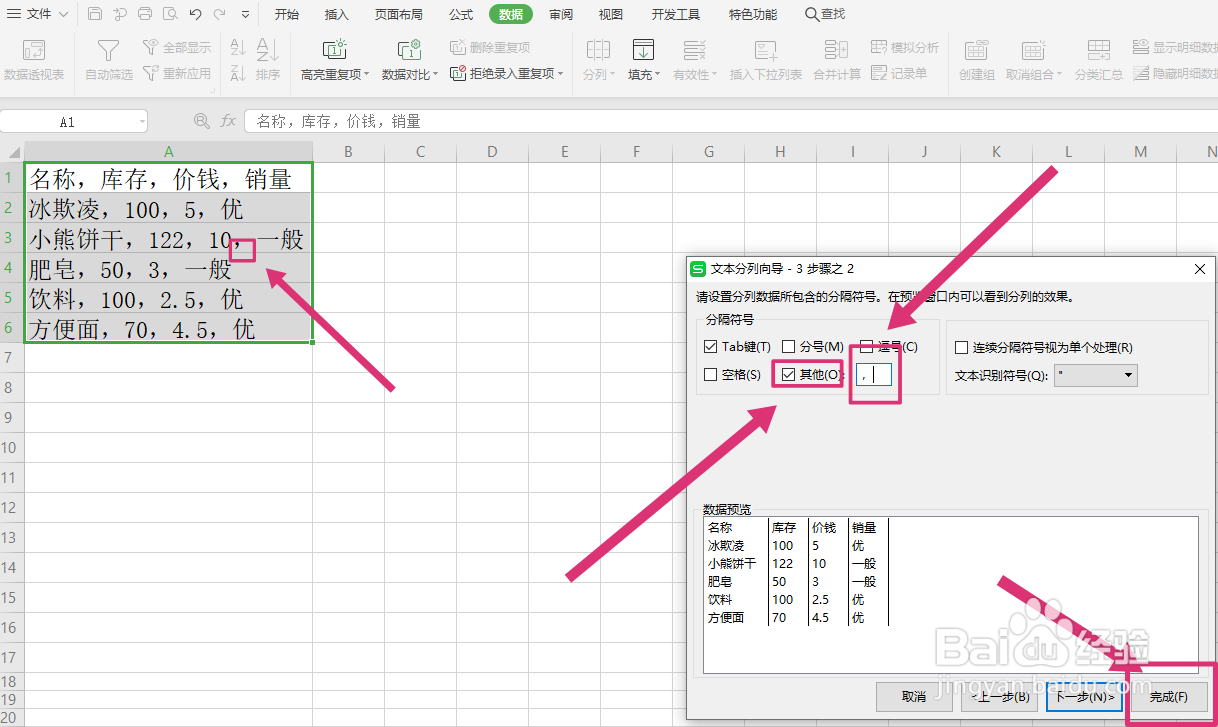Open the 数据透视表 pivot table tool
The width and height of the screenshot is (1218, 727).
coord(36,60)
